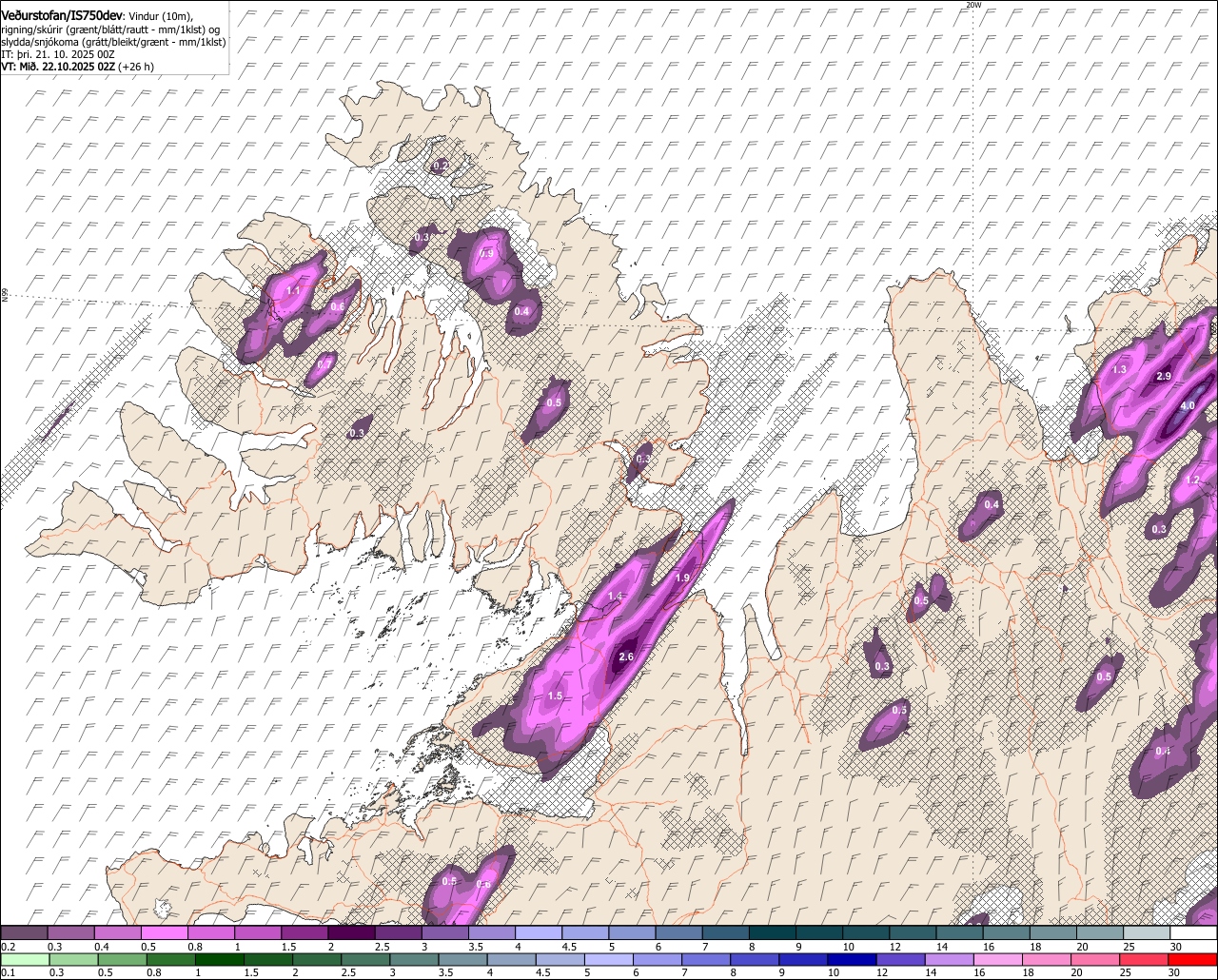Pick the bright pink 0.5 swatch in upper legend
Viewport: 1218px width, 980px height.
[x=165, y=933]
